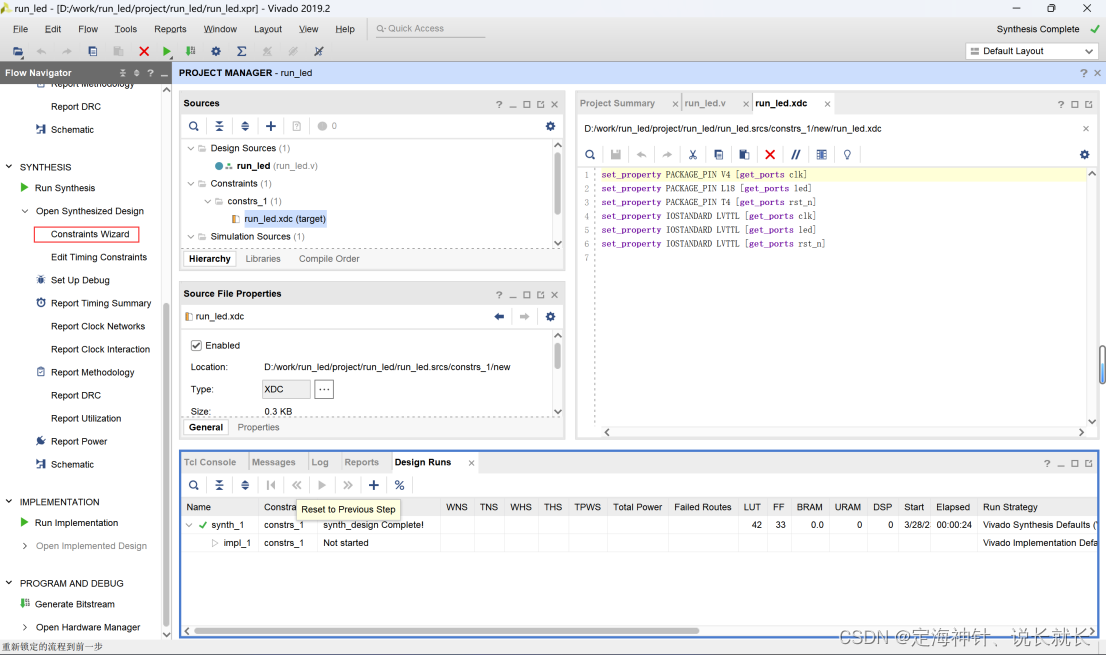The height and width of the screenshot is (656, 1106).
Task: Open the Compile Order tab
Action: pos(329,259)
